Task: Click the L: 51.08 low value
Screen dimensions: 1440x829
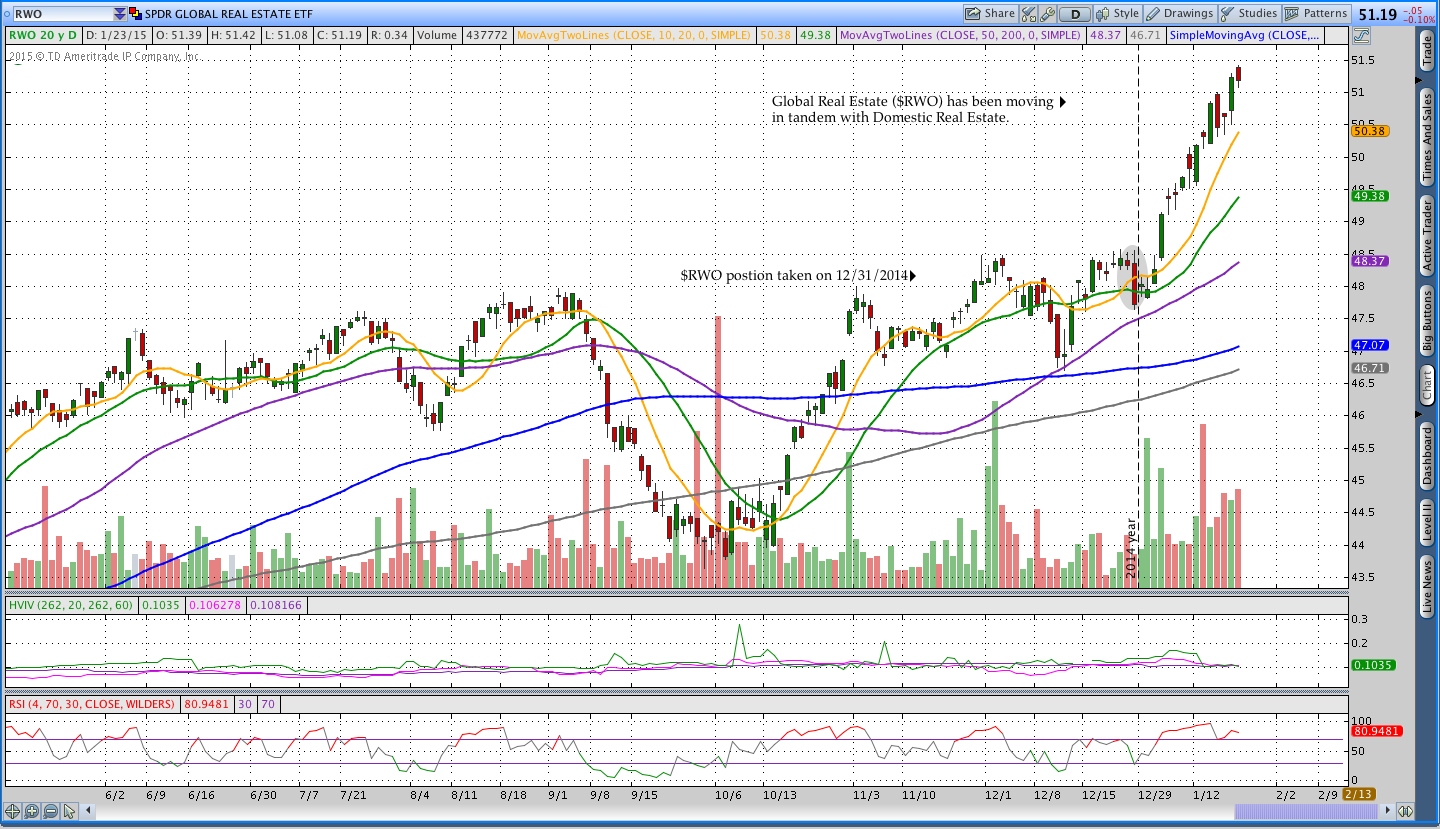Action: point(286,35)
